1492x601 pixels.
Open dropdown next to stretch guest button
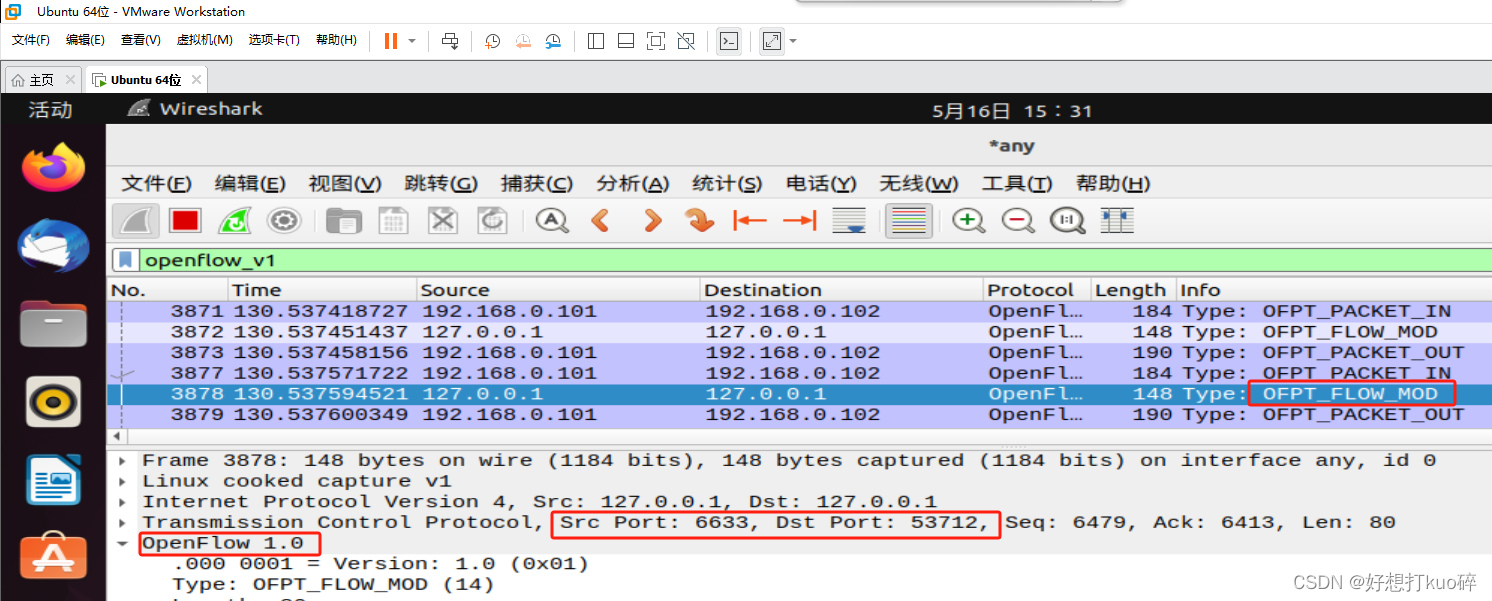[x=793, y=41]
